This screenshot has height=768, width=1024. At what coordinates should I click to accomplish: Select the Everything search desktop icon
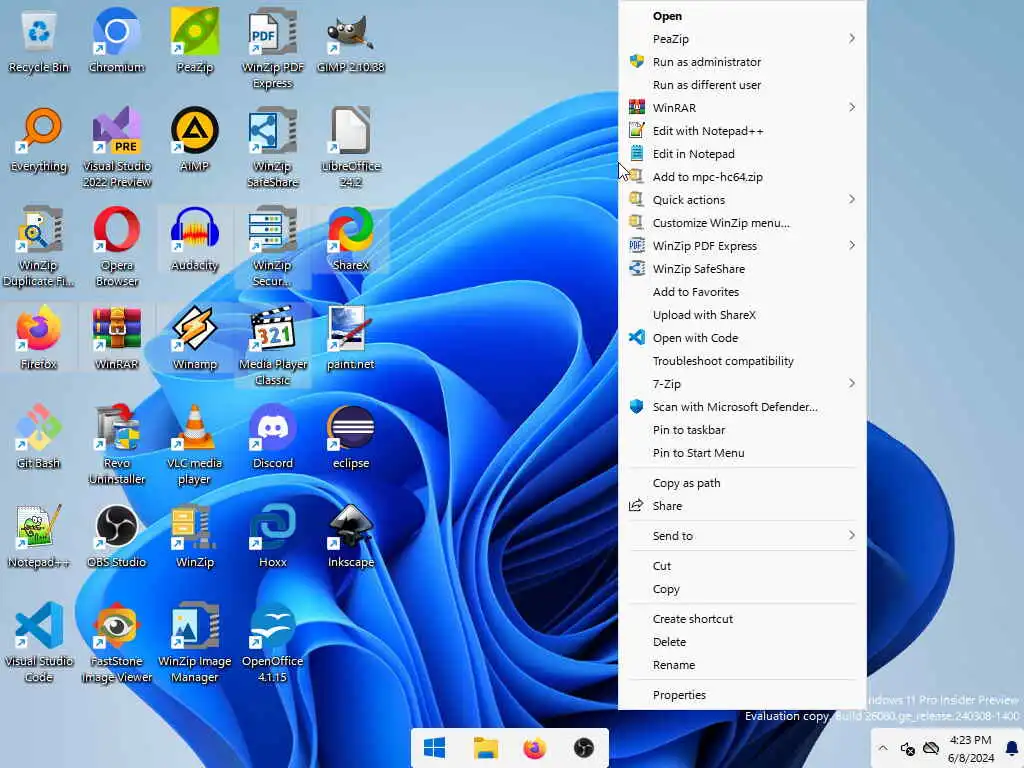pos(39,140)
